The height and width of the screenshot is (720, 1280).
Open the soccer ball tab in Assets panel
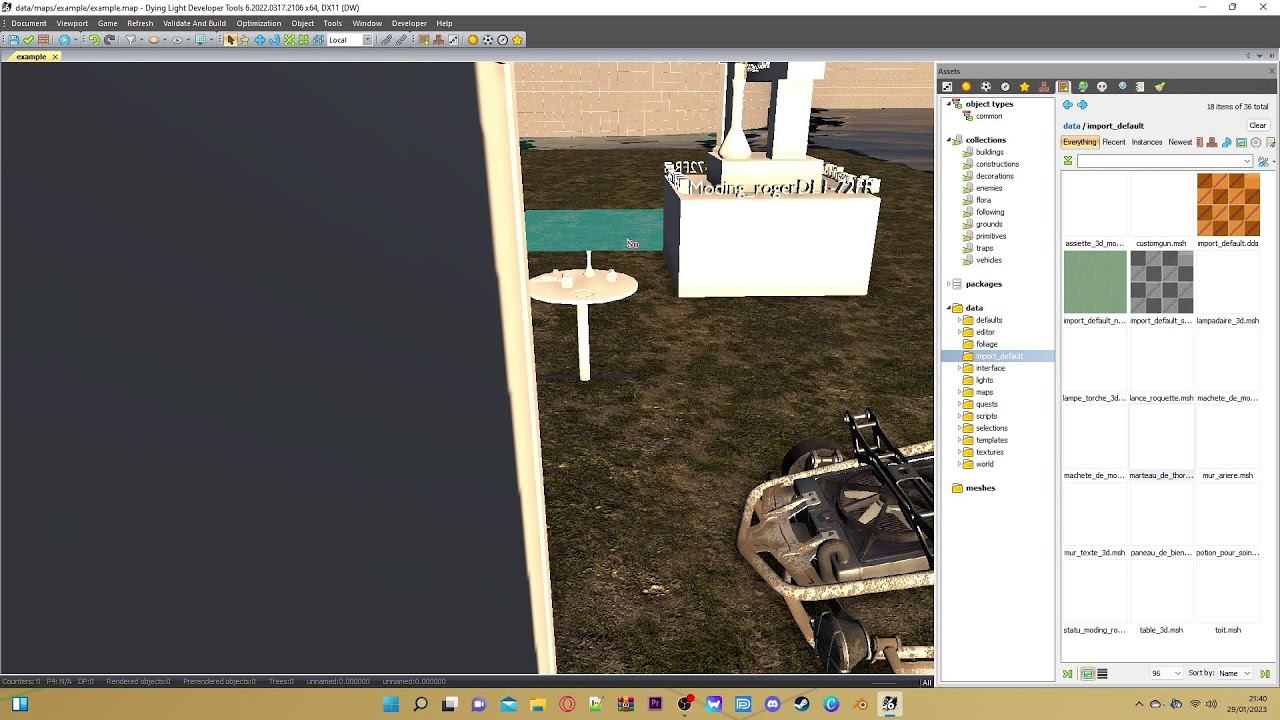(x=986, y=87)
